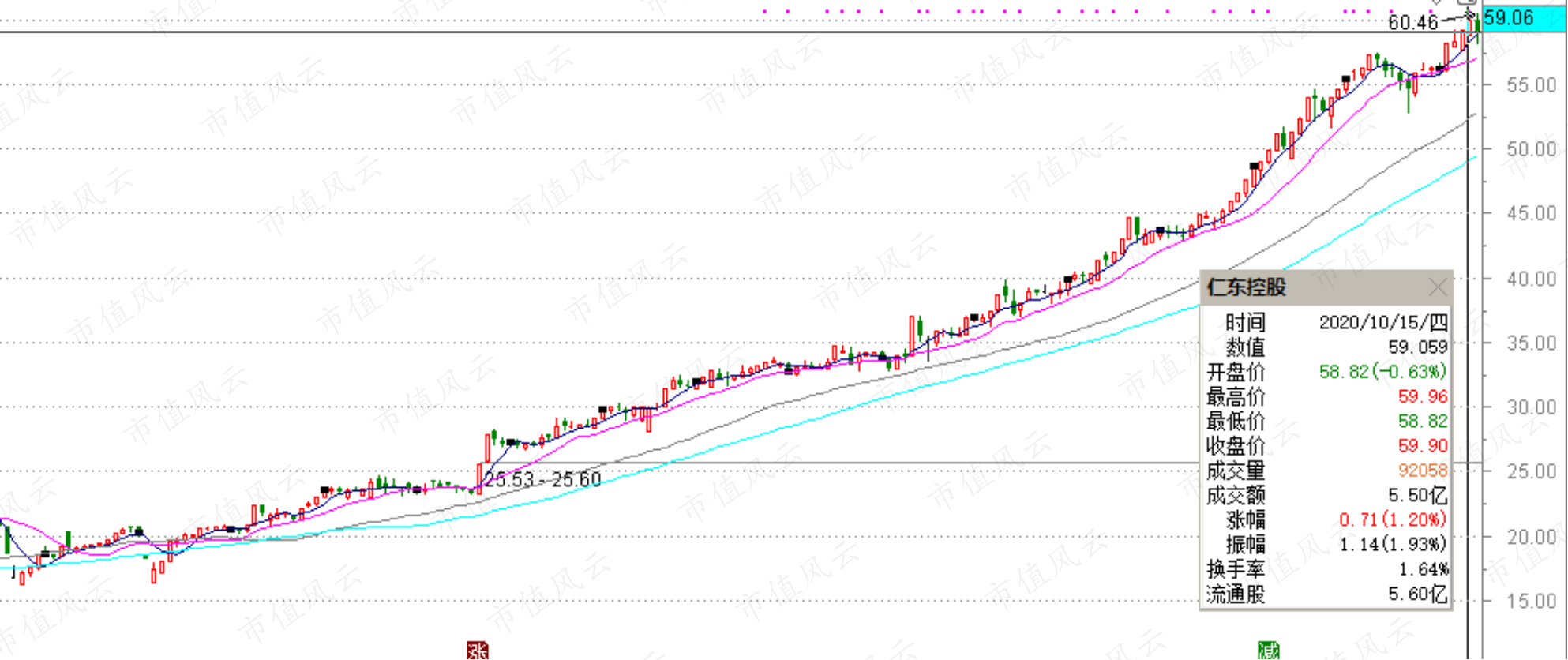Click the 流通股 5.60亿 row
Screen dimensions: 1568x660
coord(1326,594)
